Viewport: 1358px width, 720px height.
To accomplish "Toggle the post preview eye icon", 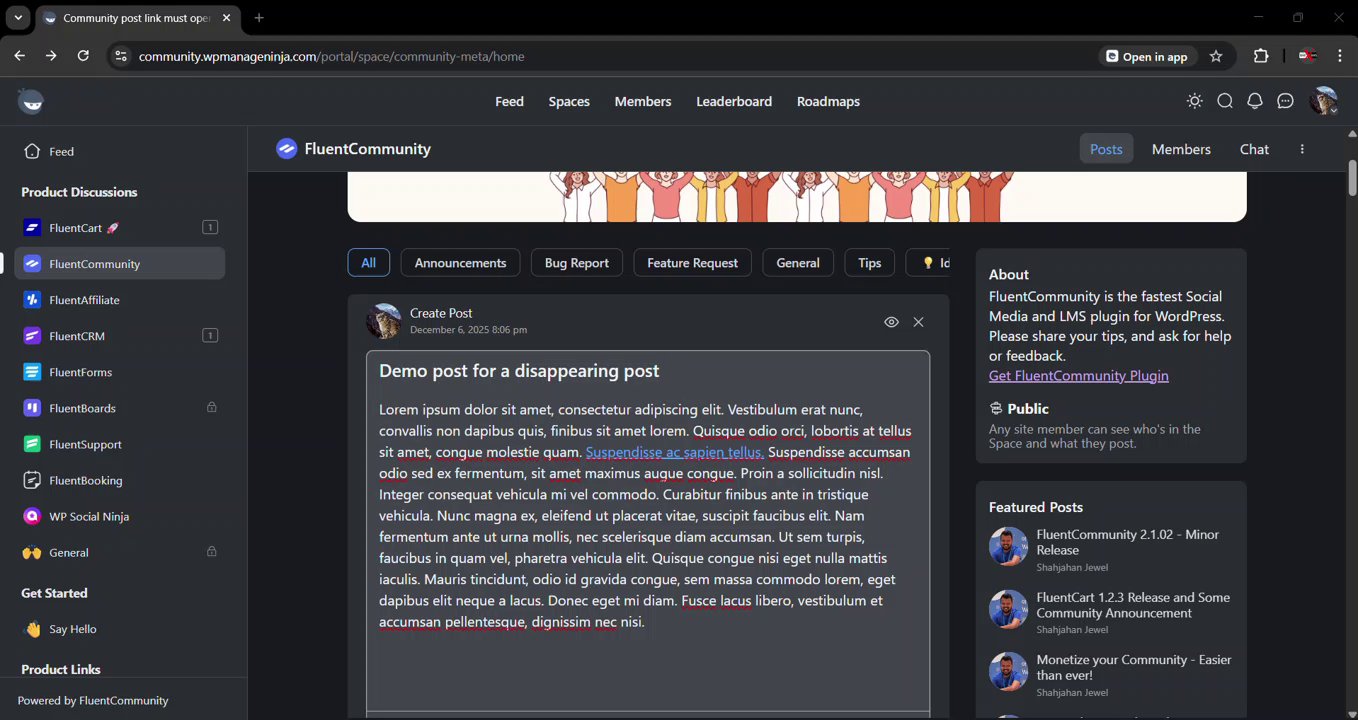I will click(x=891, y=322).
